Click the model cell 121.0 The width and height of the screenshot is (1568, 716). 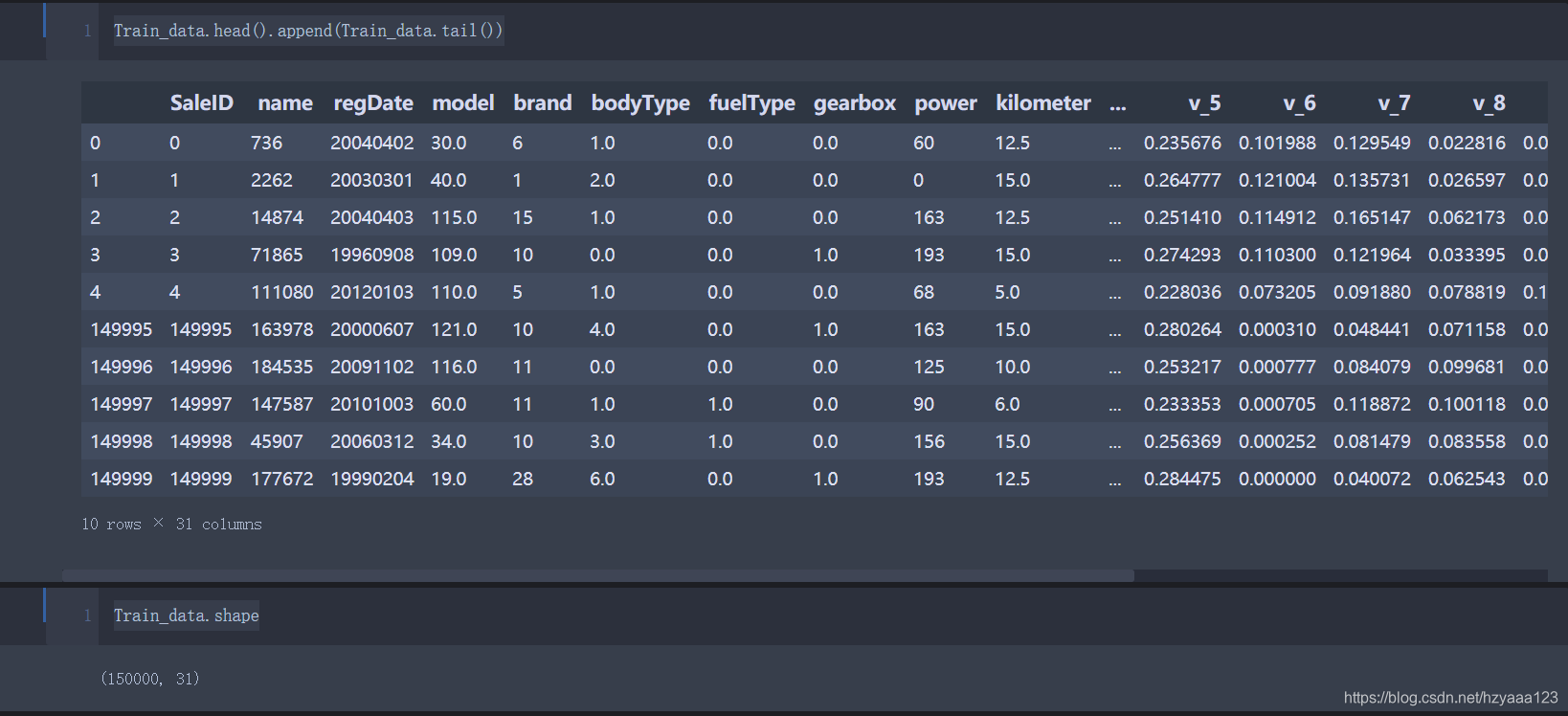point(454,329)
